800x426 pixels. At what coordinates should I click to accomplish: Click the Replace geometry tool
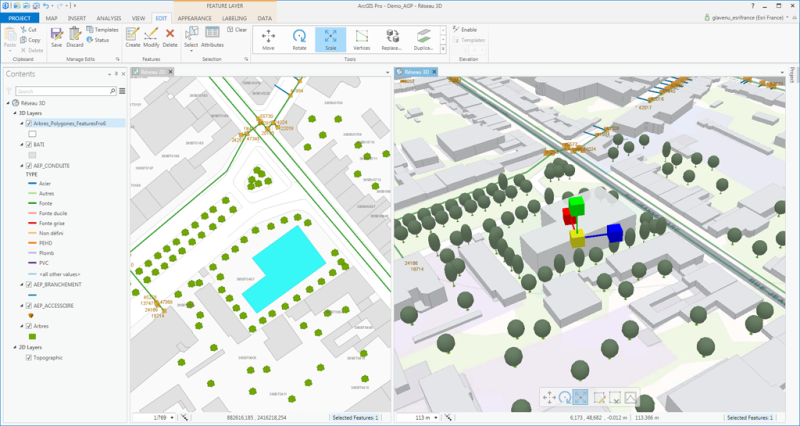point(393,38)
